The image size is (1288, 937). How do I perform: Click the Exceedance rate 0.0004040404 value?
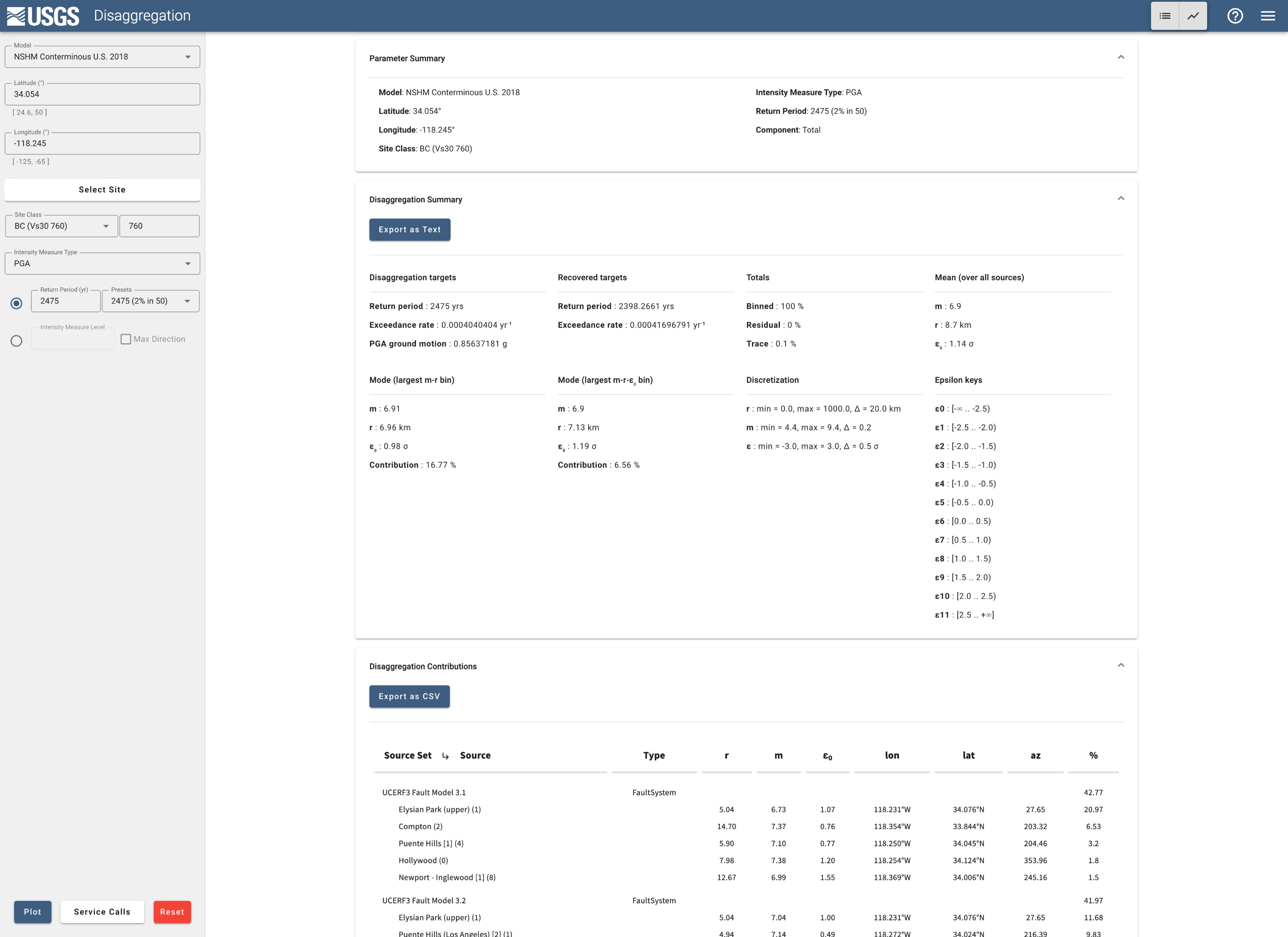click(x=476, y=325)
